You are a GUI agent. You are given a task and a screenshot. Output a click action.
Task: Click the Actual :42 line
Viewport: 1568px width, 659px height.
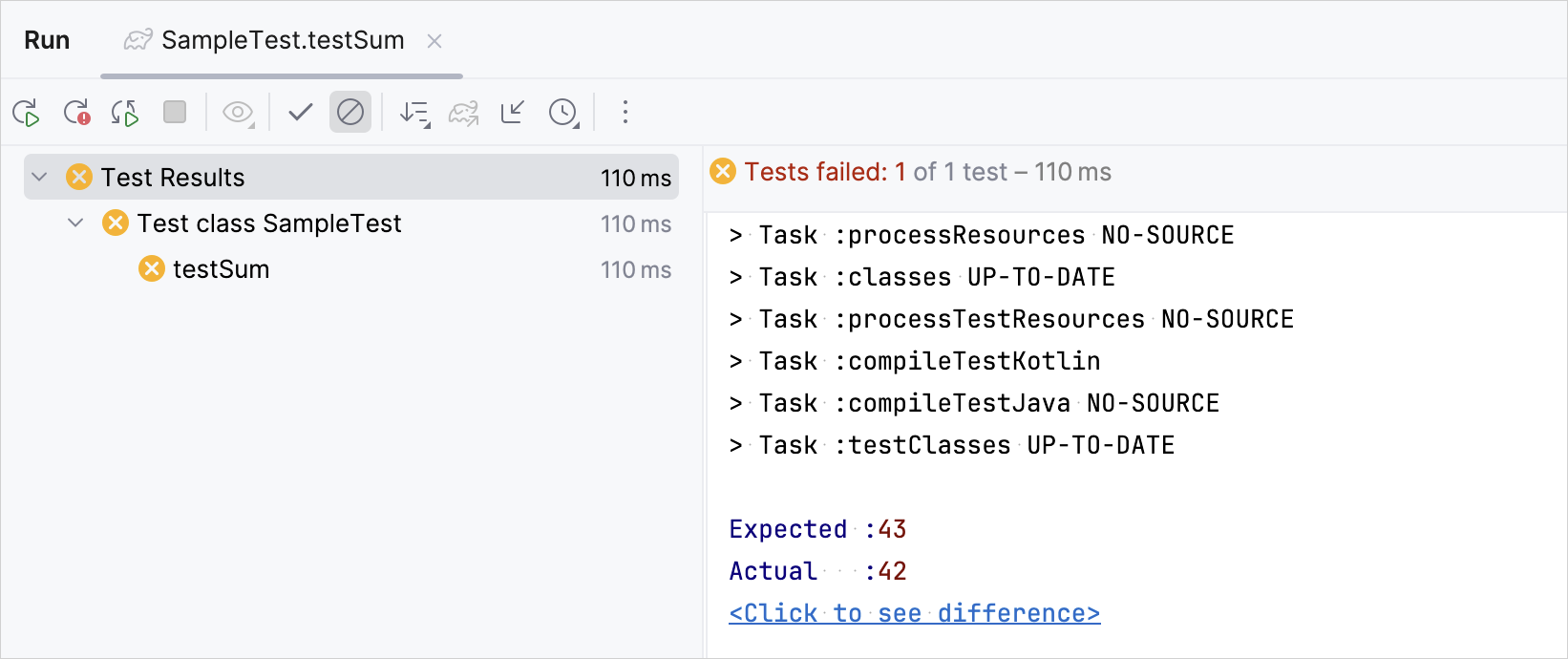tap(817, 570)
